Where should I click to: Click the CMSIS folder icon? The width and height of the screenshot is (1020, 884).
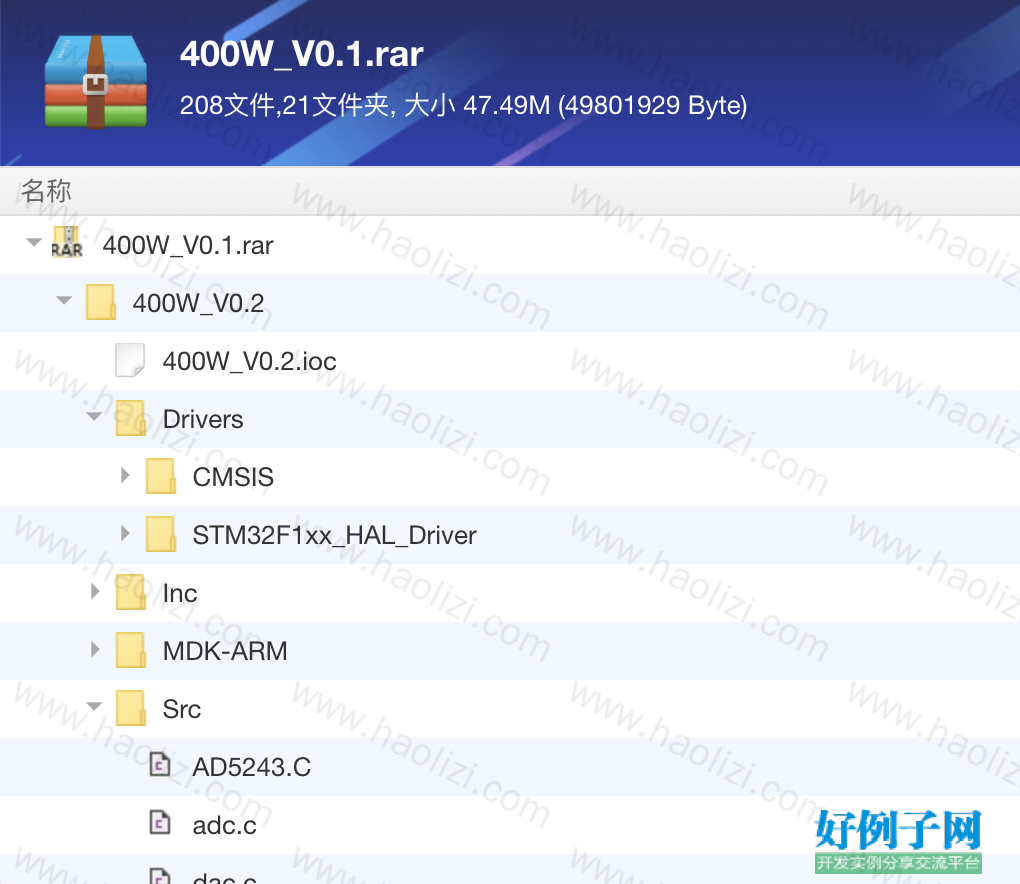pos(161,476)
